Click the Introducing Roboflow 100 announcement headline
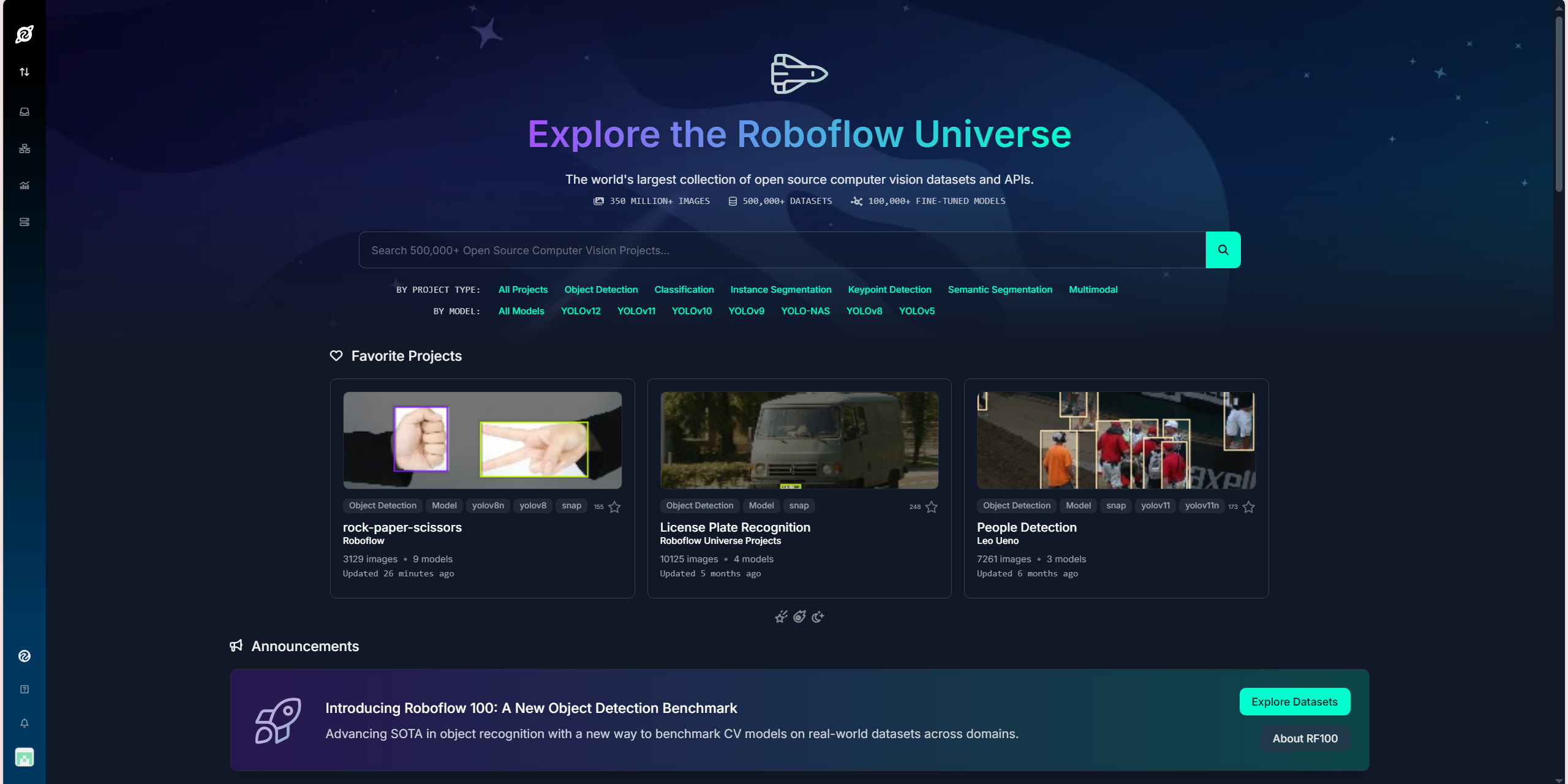The width and height of the screenshot is (1568, 784). coord(531,707)
